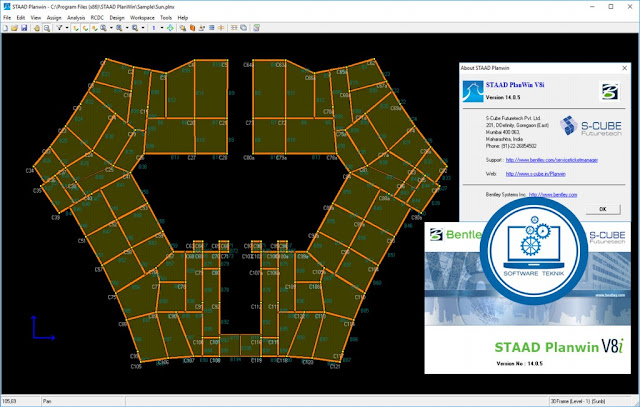640x407 pixels.
Task: Click the third axis arrow icon
Action: (94, 28)
